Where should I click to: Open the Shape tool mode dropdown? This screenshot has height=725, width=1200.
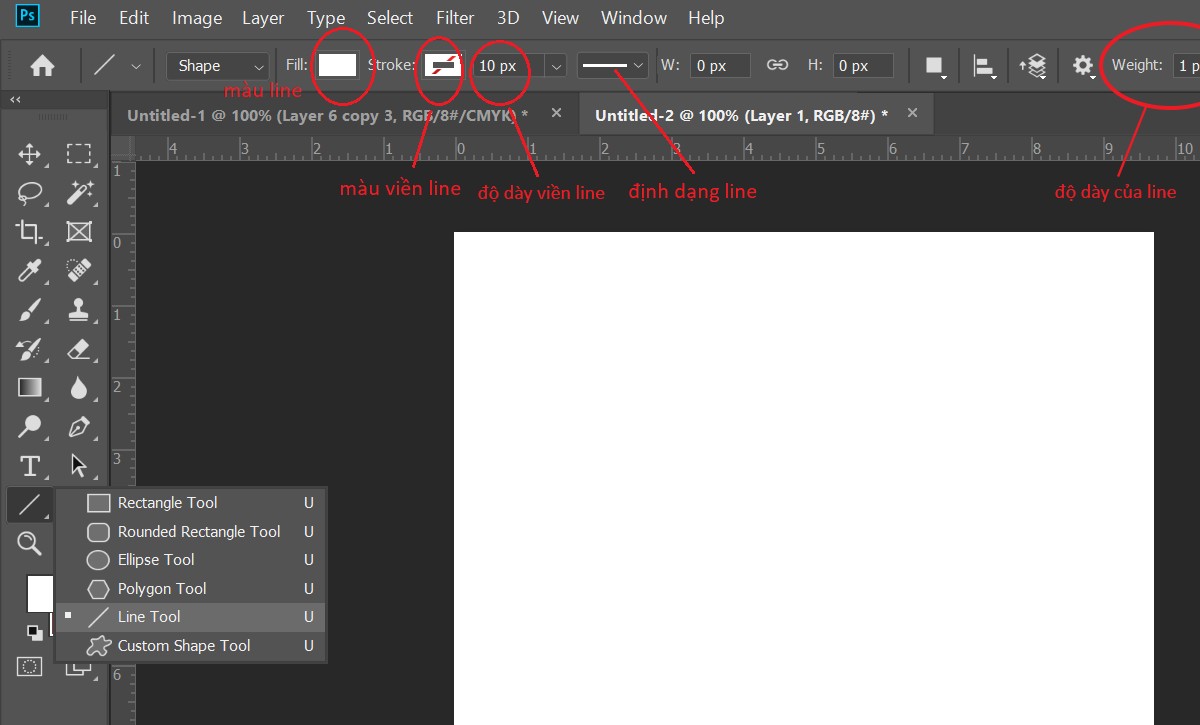(216, 65)
